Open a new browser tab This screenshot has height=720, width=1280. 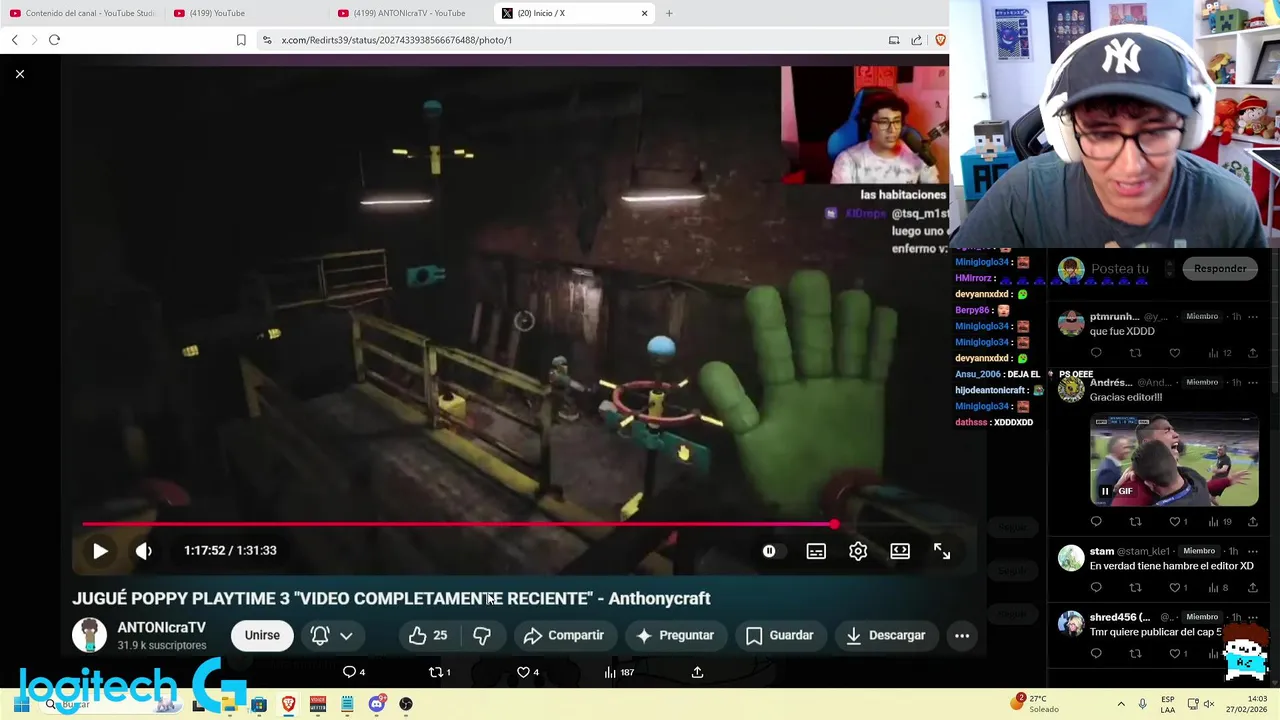point(669,13)
